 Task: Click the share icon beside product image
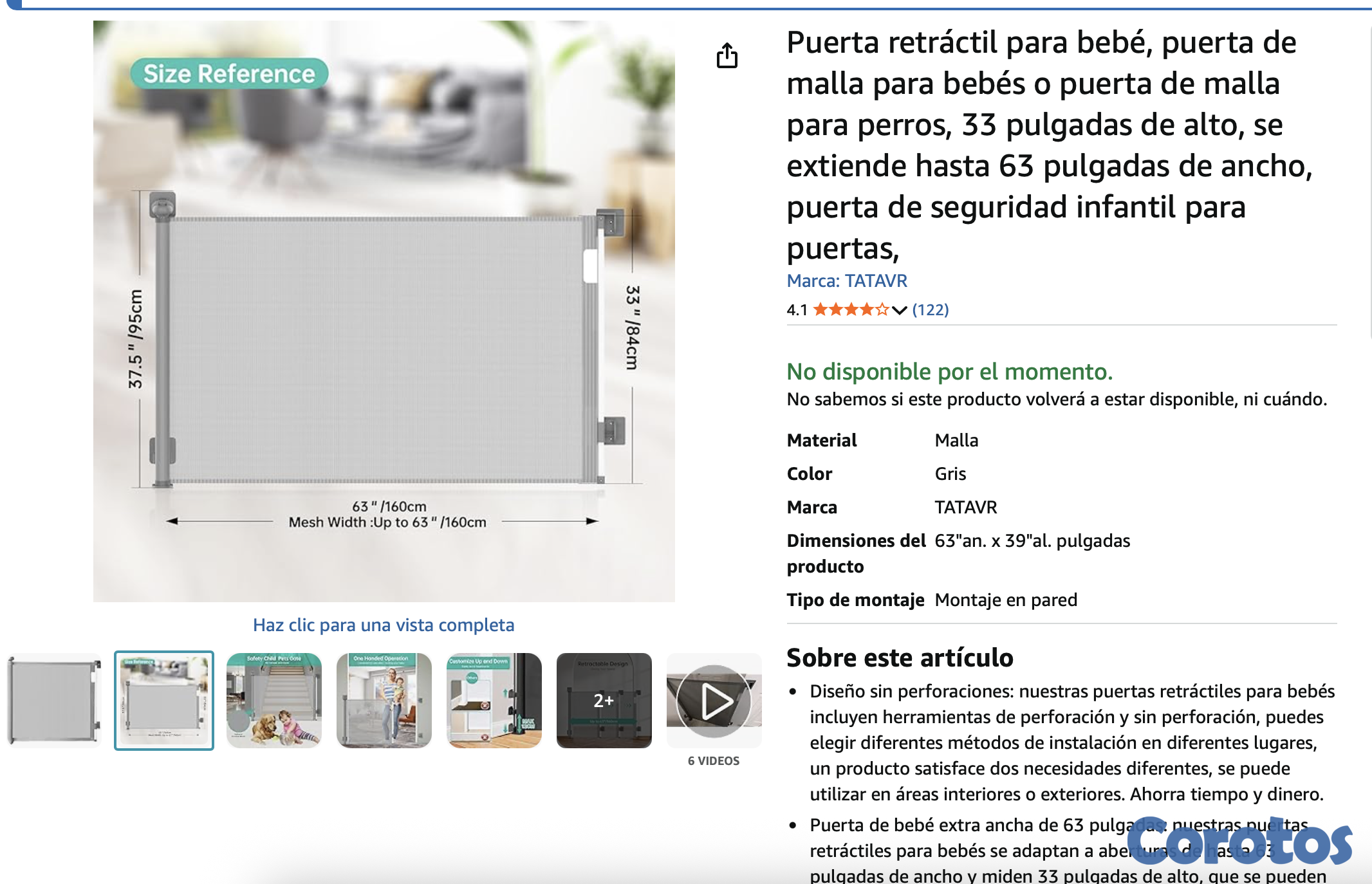(x=727, y=56)
